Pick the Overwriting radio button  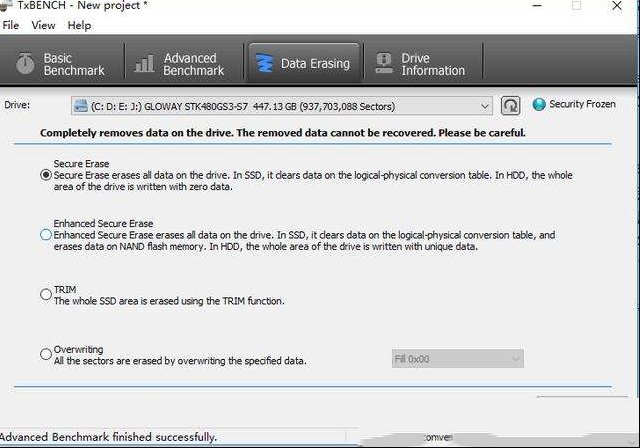coord(46,354)
